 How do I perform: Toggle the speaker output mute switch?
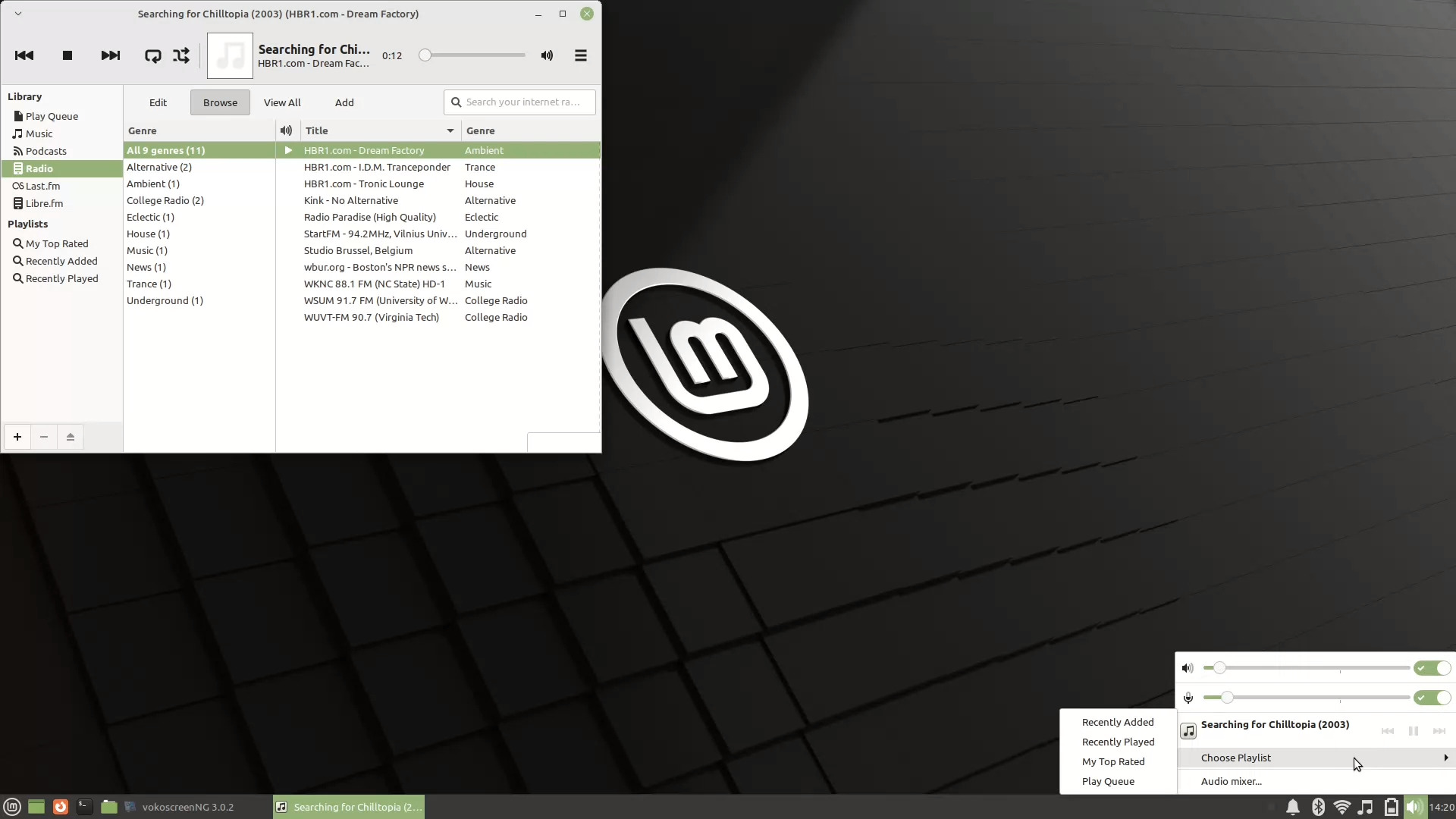coord(1432,668)
